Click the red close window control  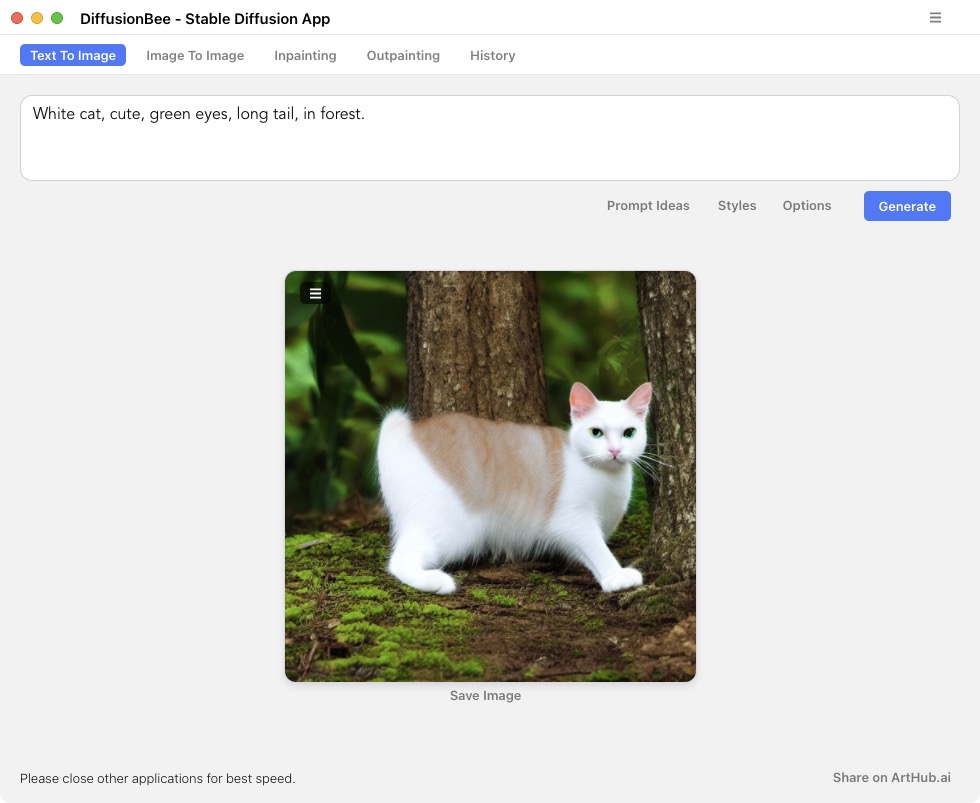16,17
